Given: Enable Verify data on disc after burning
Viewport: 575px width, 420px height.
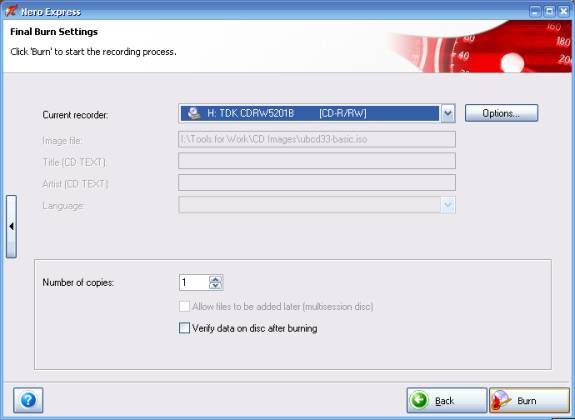Looking at the screenshot, I should pos(184,328).
